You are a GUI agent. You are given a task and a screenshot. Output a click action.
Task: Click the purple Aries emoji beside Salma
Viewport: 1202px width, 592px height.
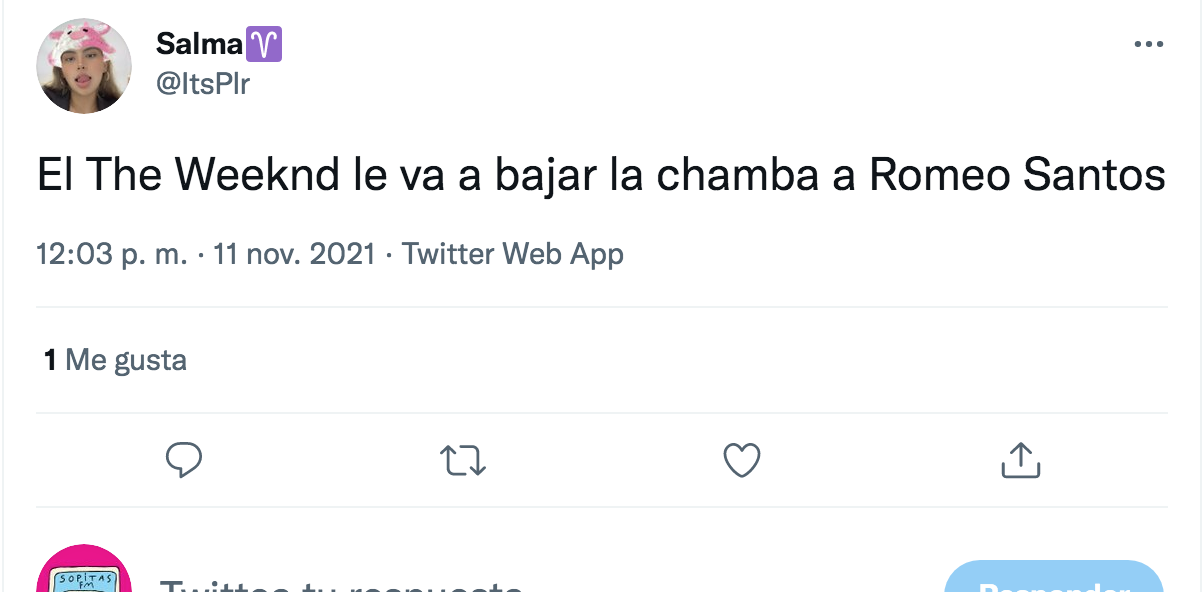(x=265, y=44)
